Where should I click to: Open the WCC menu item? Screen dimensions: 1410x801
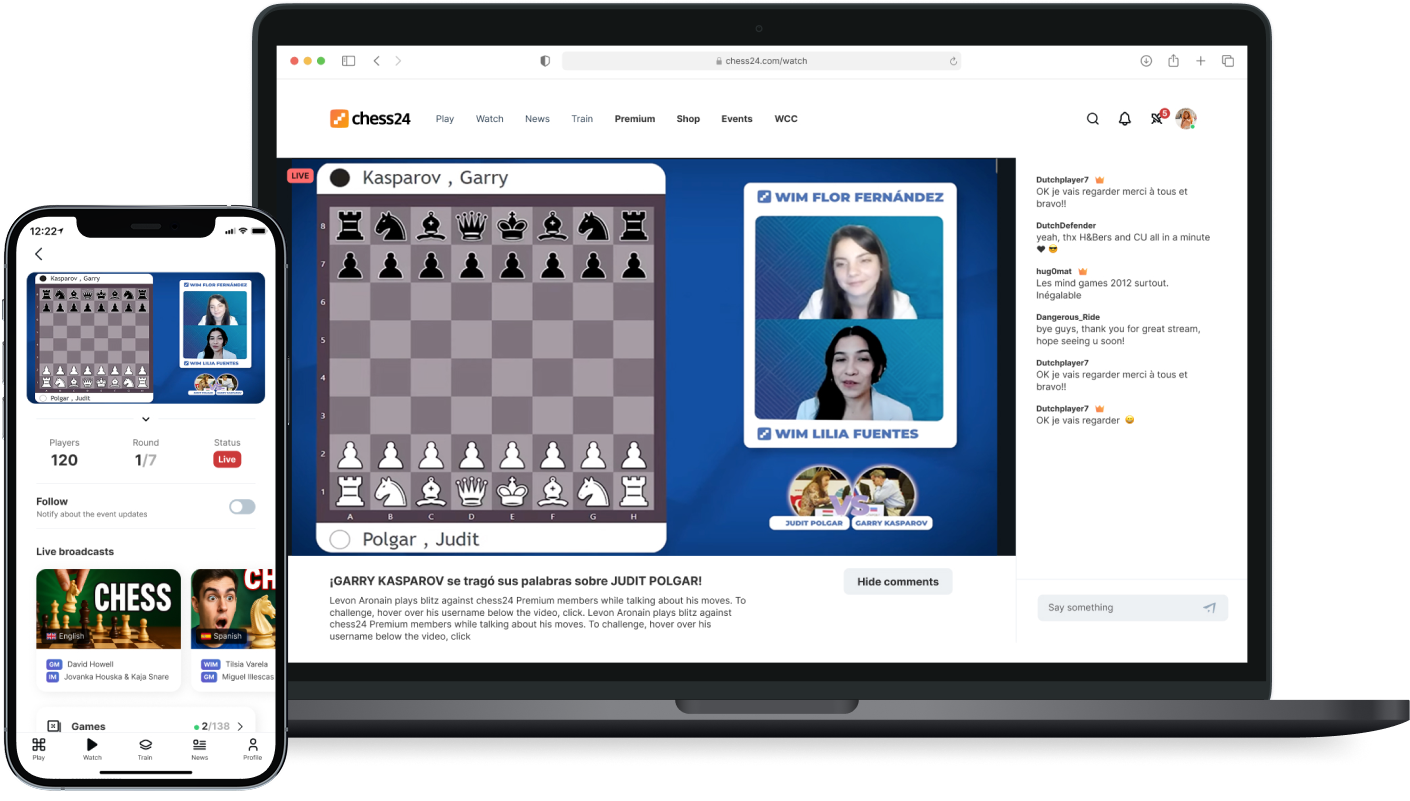click(786, 119)
